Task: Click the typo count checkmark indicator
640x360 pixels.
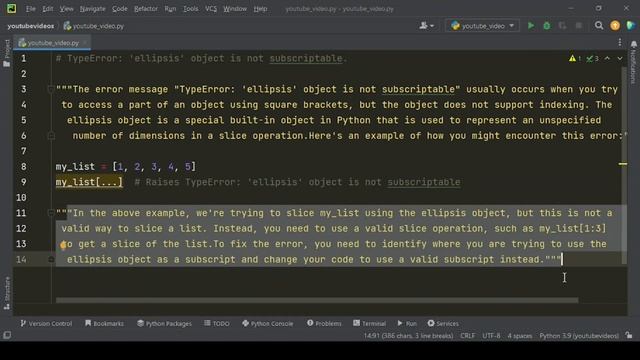Action: pyautogui.click(x=593, y=59)
